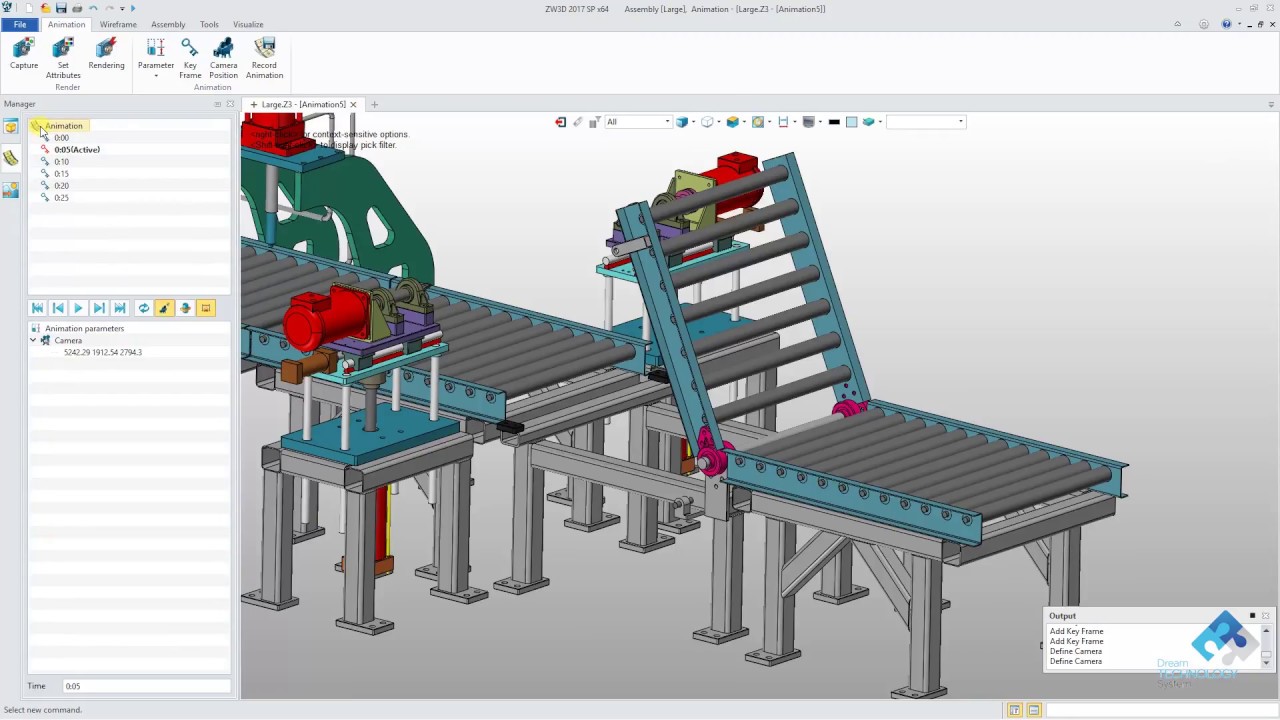Click the Capture render tool
The image size is (1280, 720).
click(x=24, y=54)
